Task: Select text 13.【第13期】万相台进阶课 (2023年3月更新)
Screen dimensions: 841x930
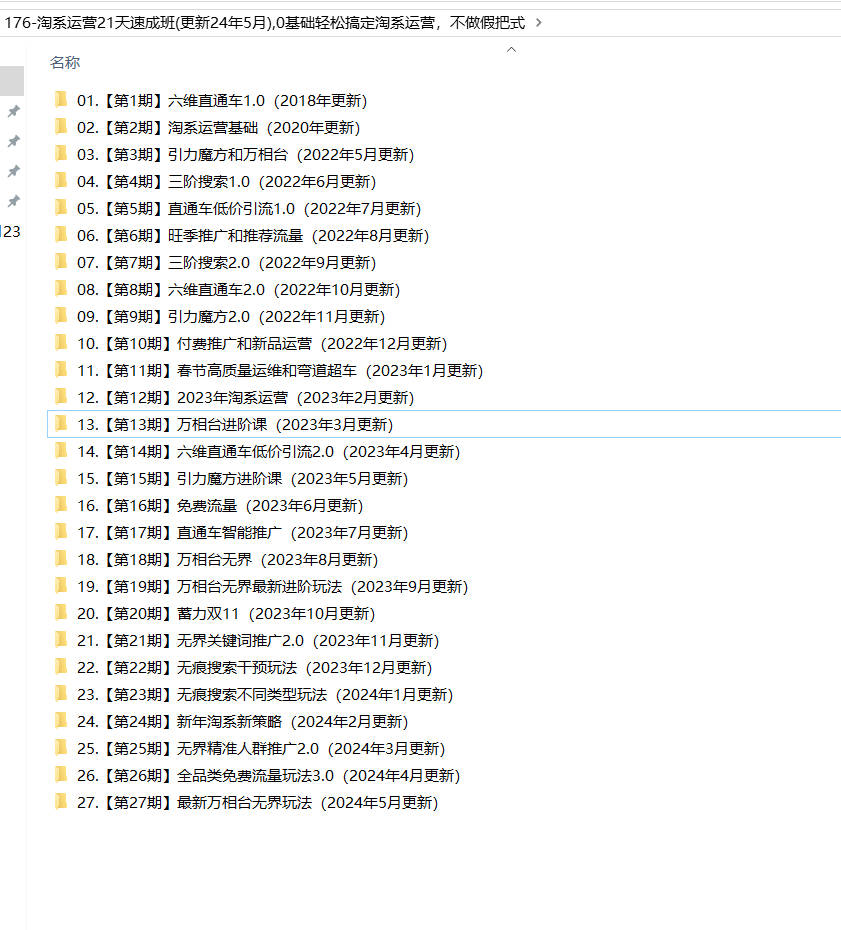Action: (x=235, y=425)
